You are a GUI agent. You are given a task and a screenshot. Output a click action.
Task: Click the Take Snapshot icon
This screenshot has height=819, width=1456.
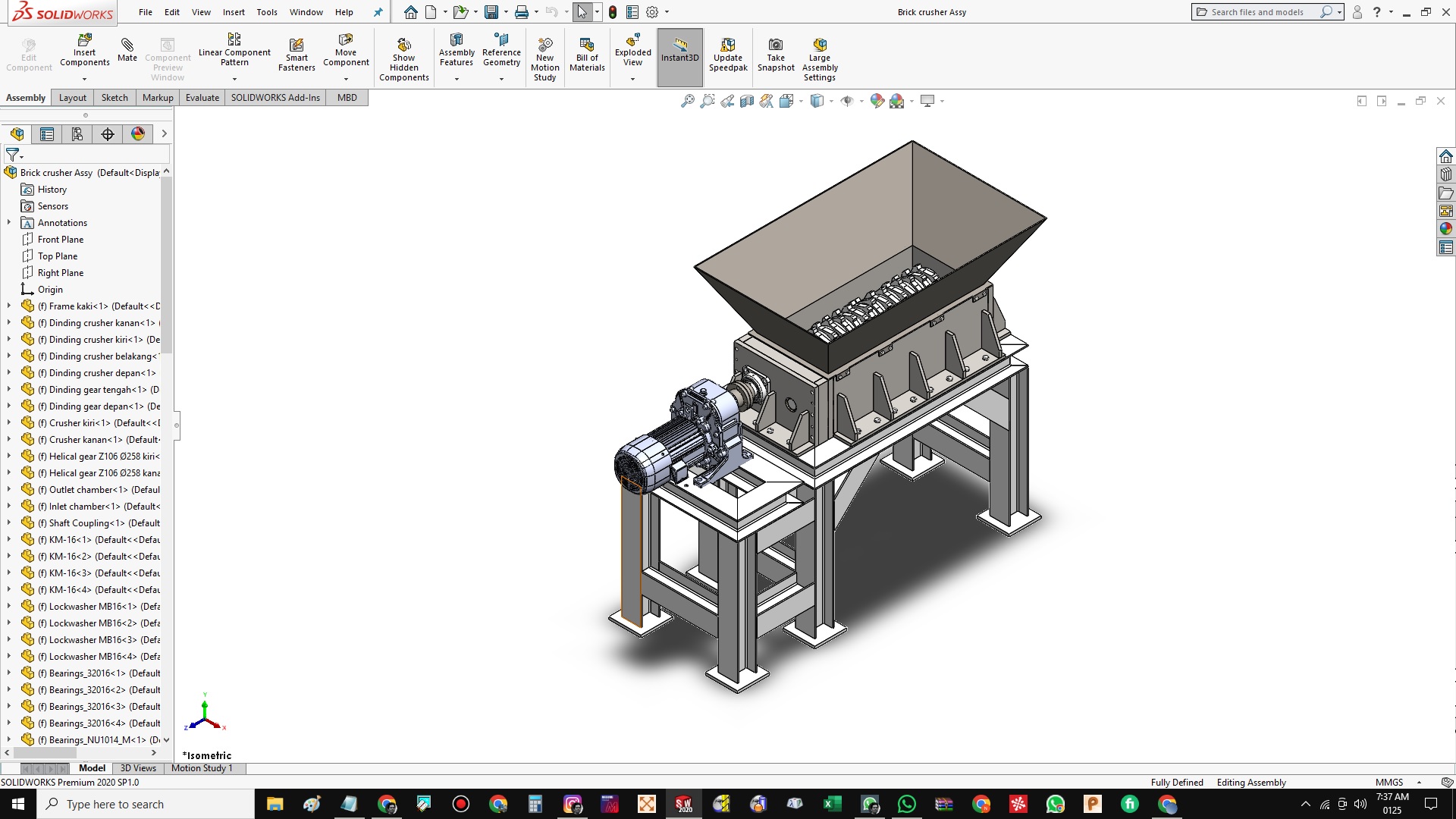point(775,45)
